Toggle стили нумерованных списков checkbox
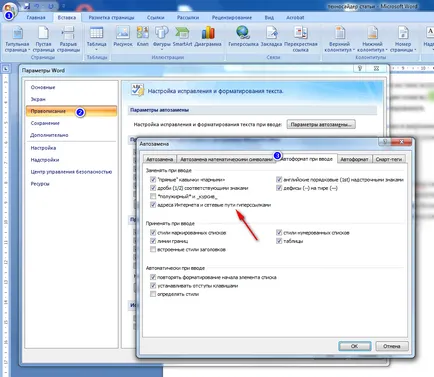The width and height of the screenshot is (434, 377). pyautogui.click(x=279, y=233)
